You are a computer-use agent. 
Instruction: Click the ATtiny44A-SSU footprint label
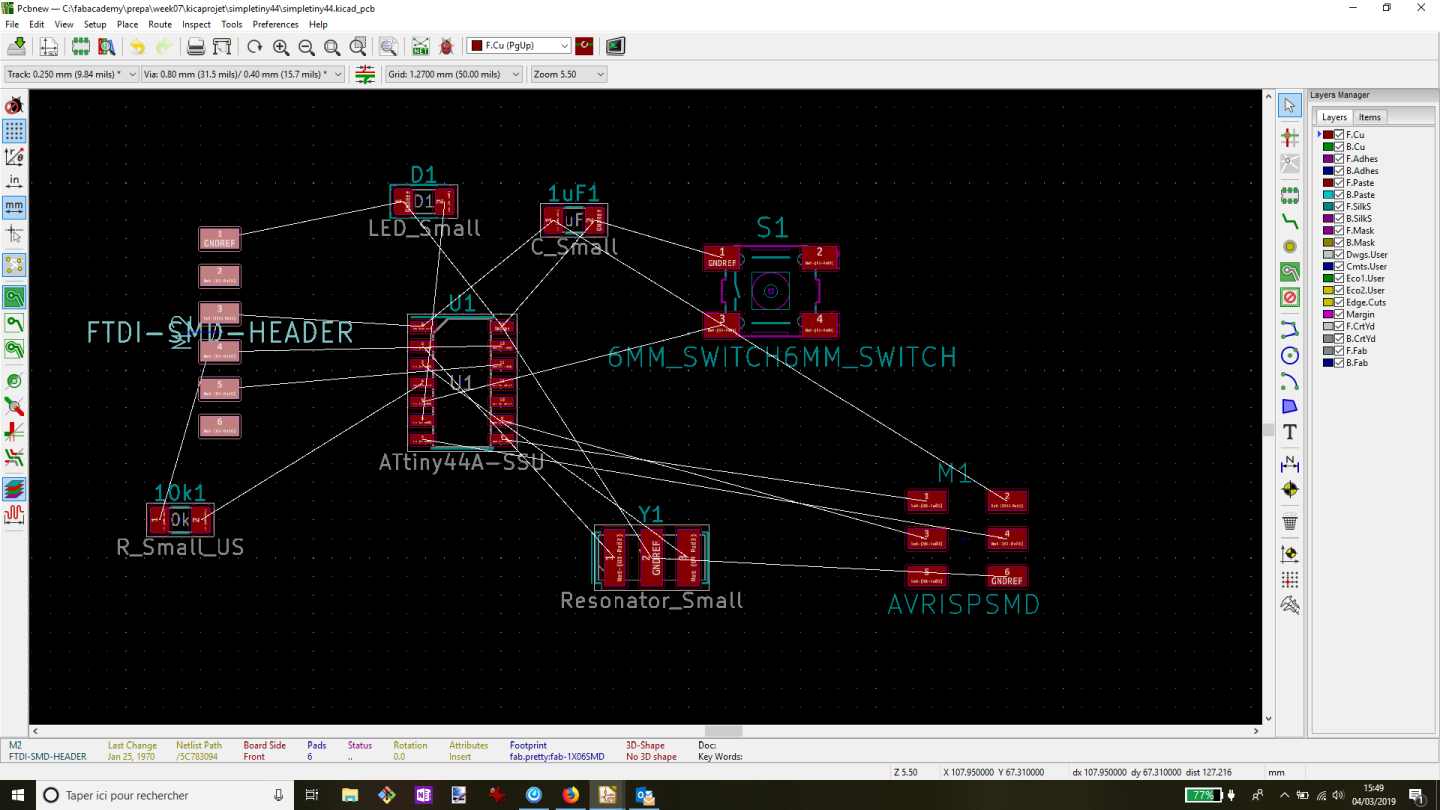(461, 463)
